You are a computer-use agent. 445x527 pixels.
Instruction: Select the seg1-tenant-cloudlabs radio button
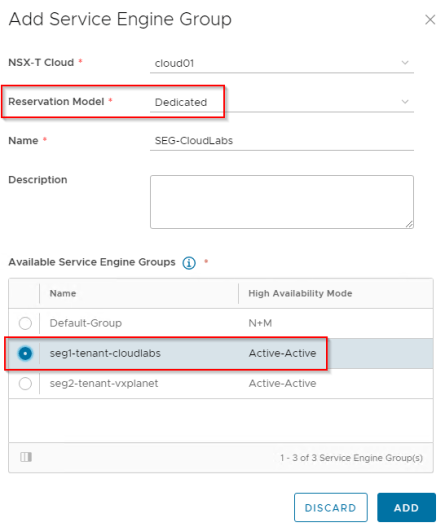(x=25, y=354)
